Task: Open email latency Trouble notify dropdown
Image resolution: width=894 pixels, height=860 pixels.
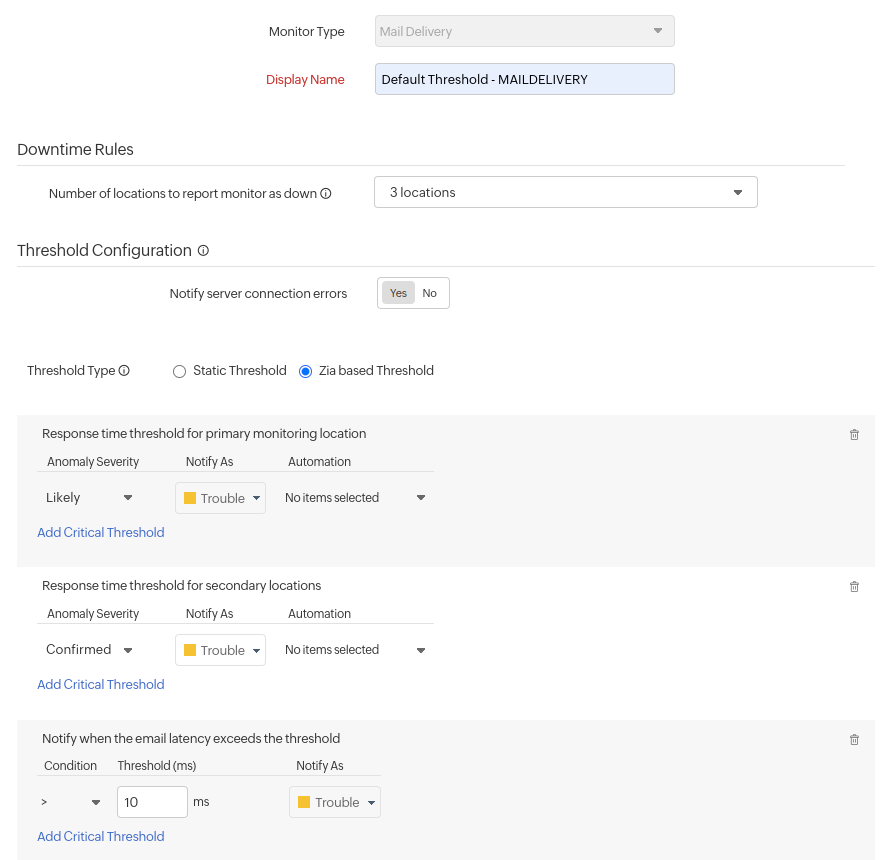Action: point(335,802)
